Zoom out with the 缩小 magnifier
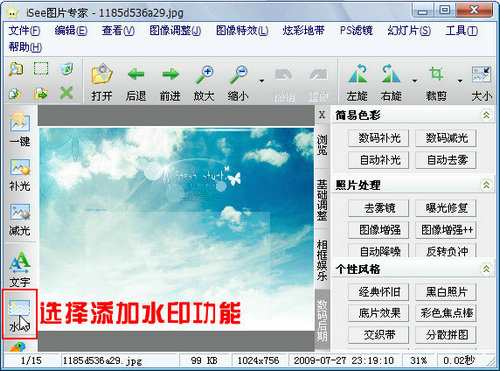 (x=239, y=74)
